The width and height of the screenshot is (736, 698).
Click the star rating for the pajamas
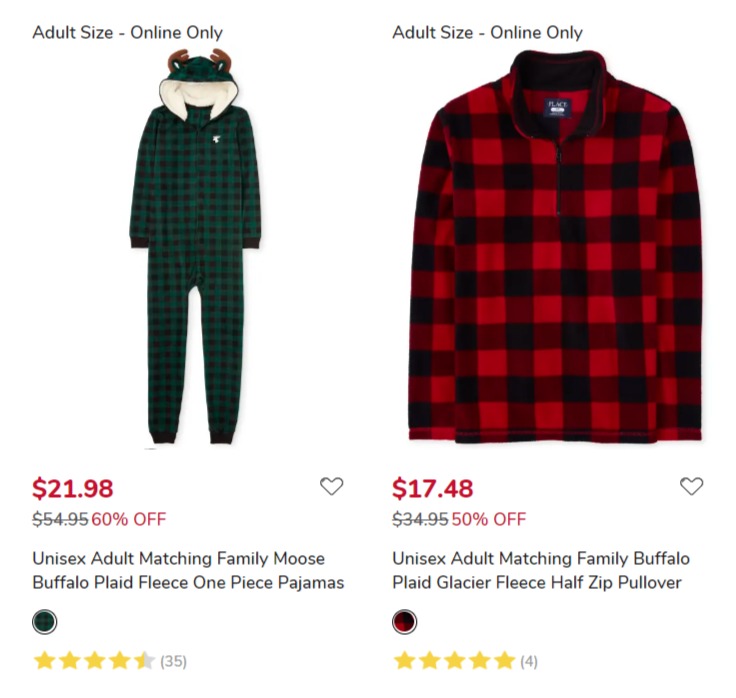click(94, 661)
